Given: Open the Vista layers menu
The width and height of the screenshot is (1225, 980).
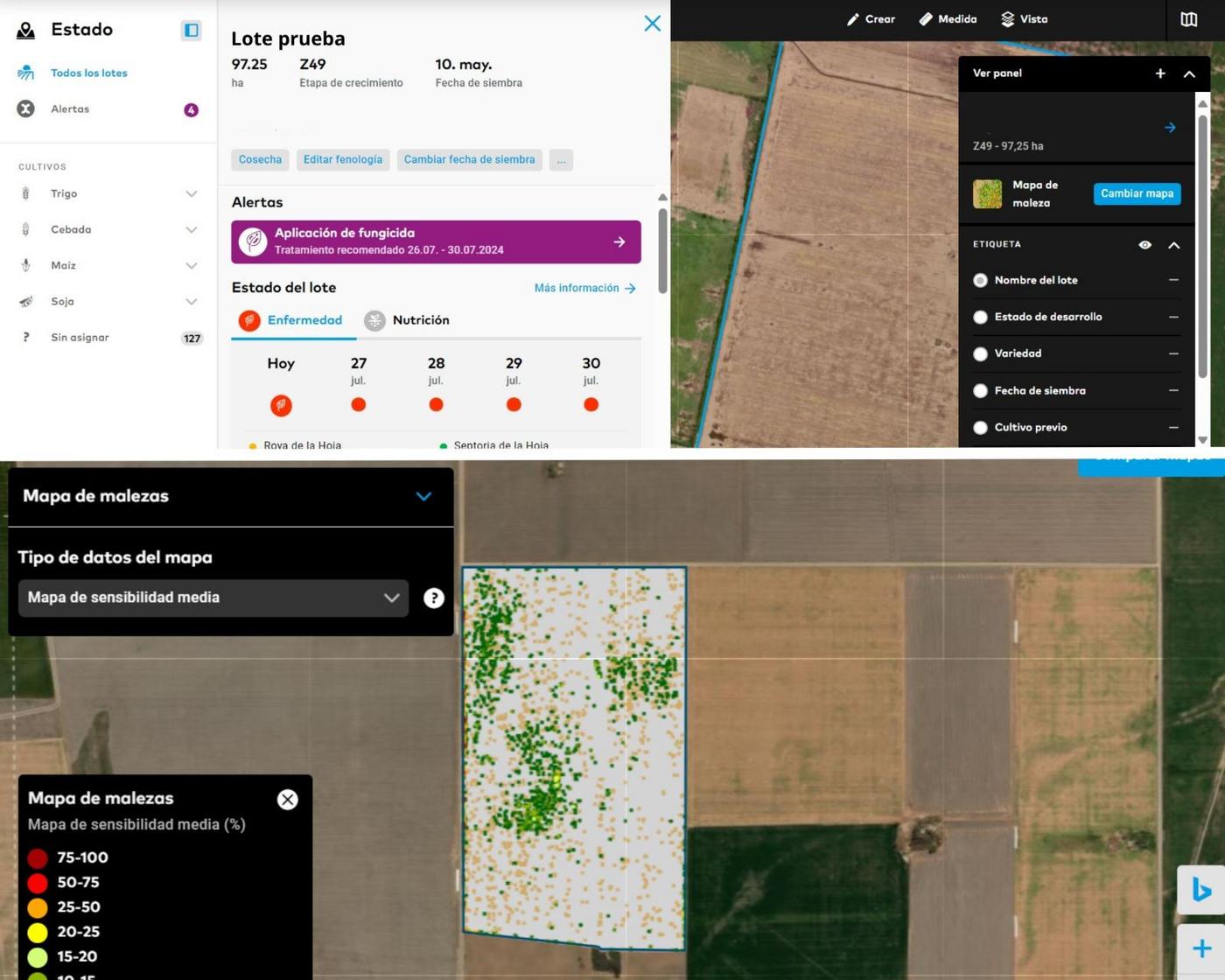Looking at the screenshot, I should pyautogui.click(x=1024, y=19).
